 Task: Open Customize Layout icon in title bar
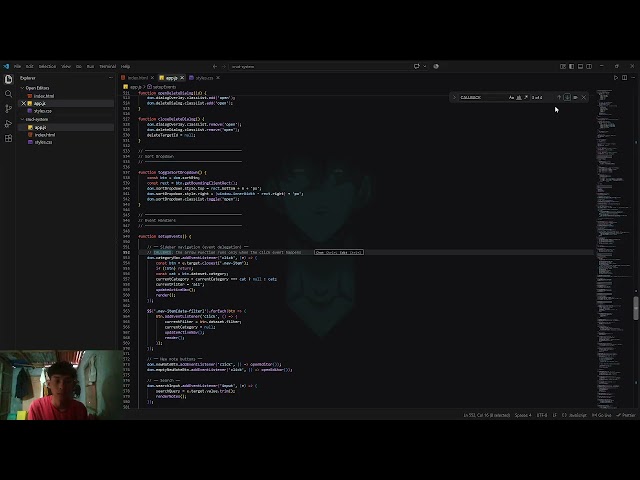coord(563,66)
